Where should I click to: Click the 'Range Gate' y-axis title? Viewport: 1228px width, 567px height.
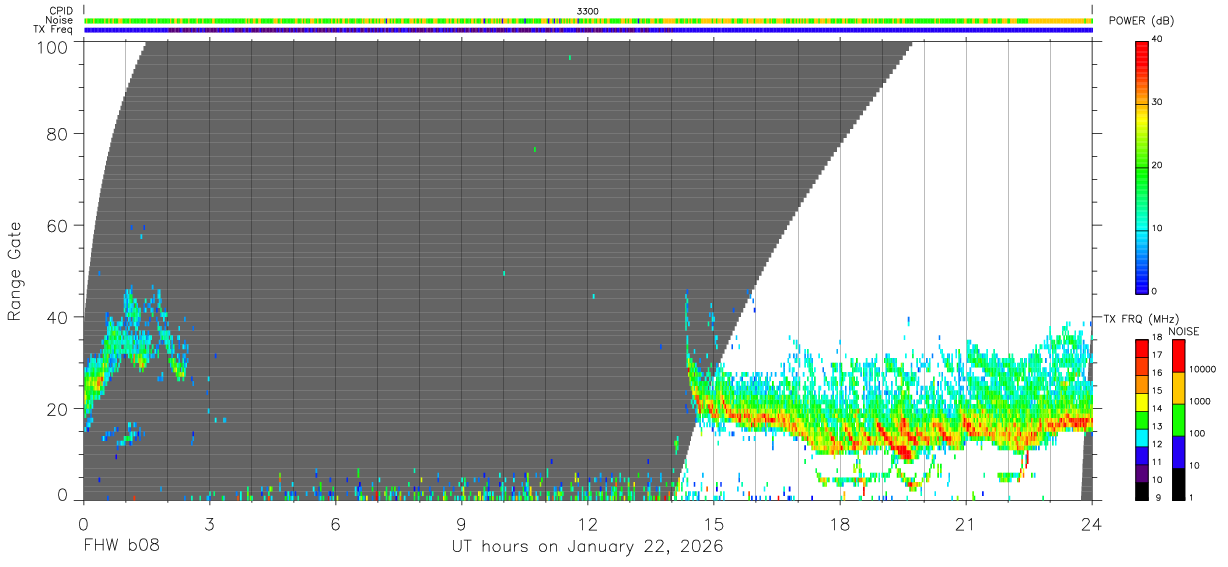click(15, 271)
